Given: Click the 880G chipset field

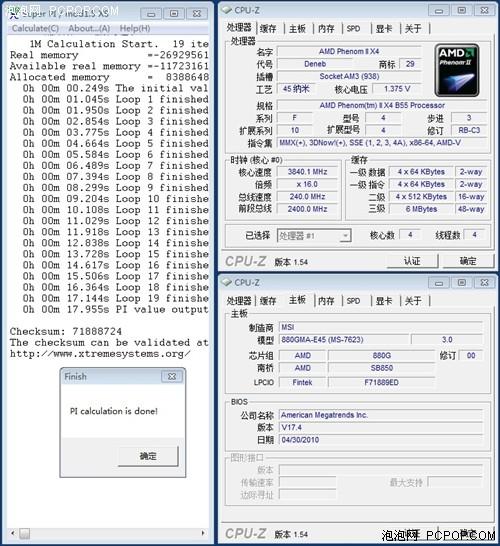Looking at the screenshot, I should coord(382,356).
